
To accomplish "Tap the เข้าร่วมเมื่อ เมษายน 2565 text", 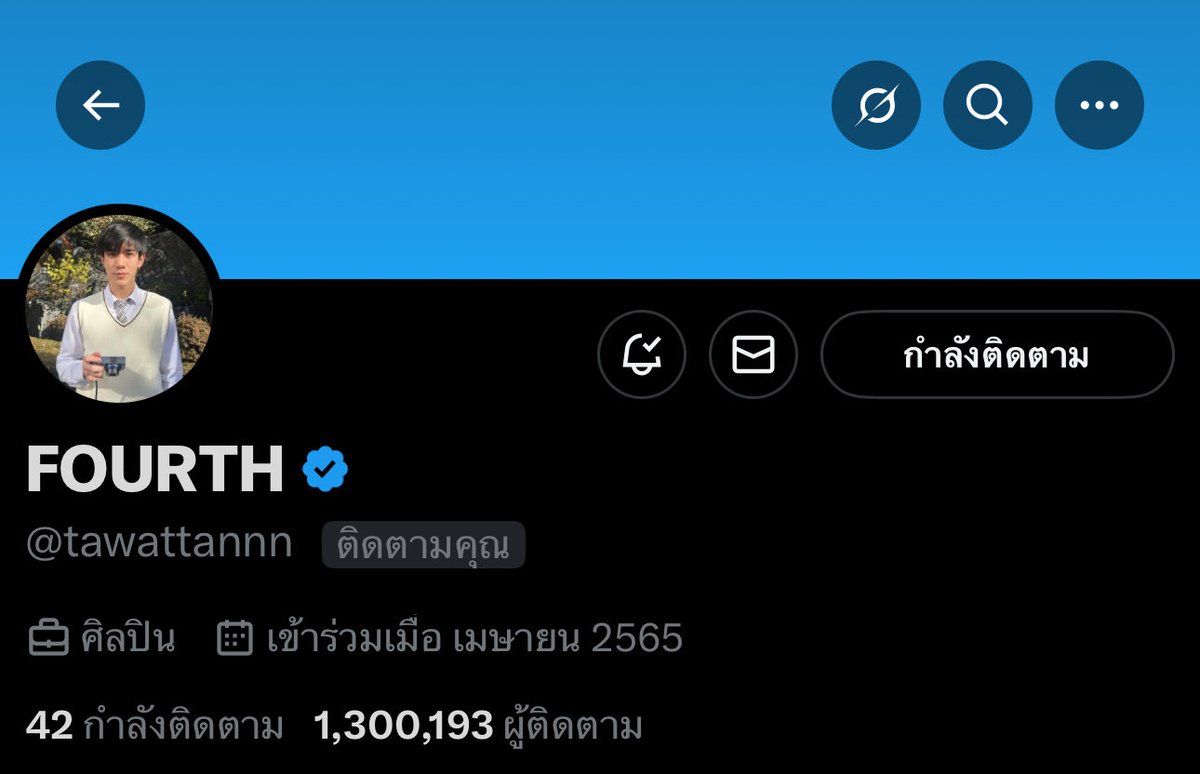I will pos(475,638).
